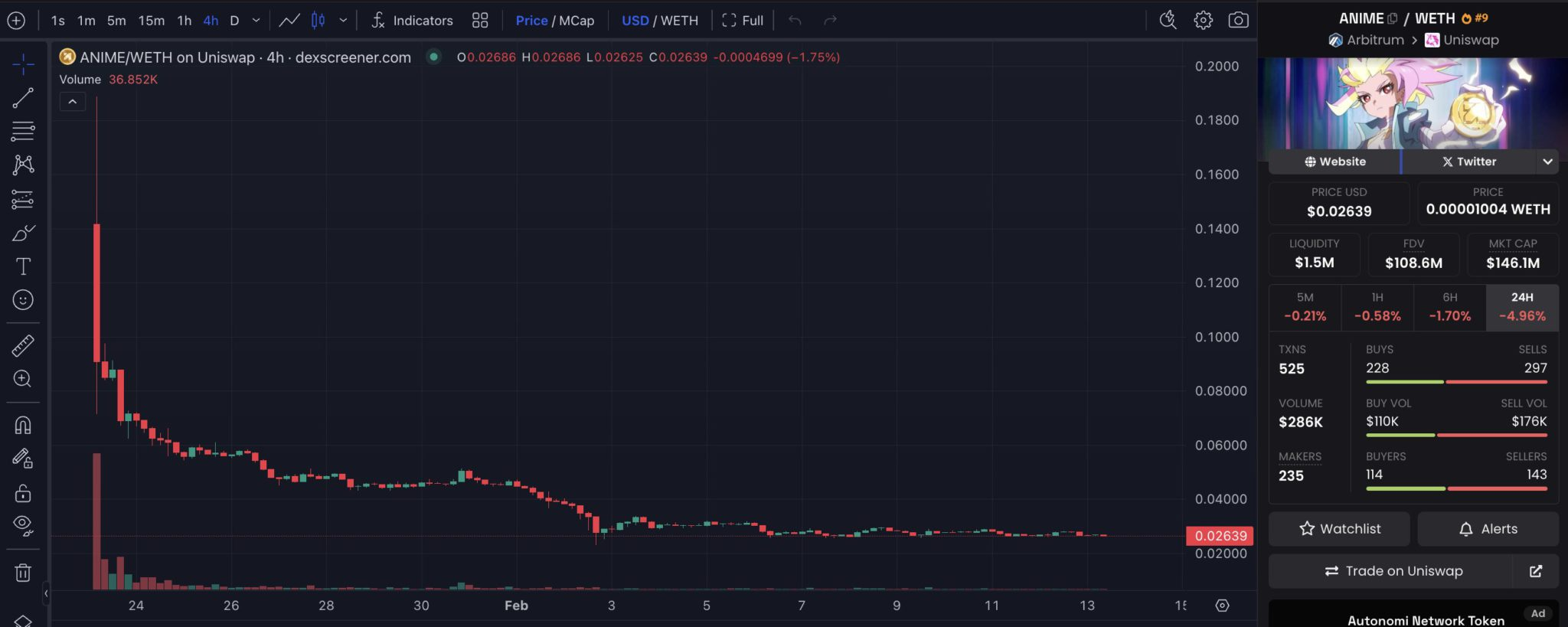This screenshot has width=1568, height=627.
Task: Select the crosshair cursor tool
Action: click(x=23, y=65)
